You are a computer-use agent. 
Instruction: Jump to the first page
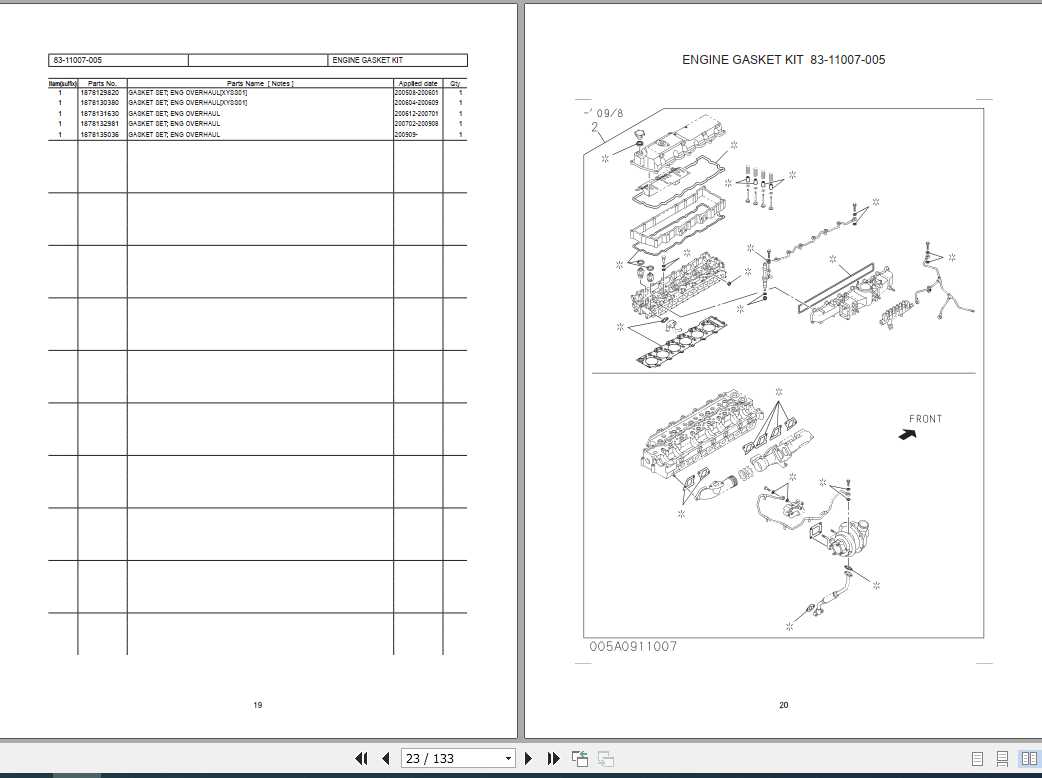tap(361, 758)
